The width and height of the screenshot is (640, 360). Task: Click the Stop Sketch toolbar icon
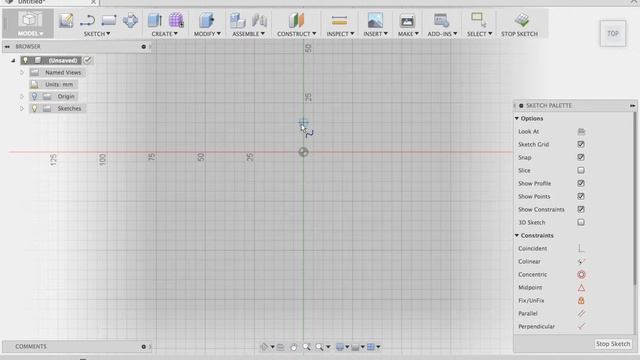[522, 20]
